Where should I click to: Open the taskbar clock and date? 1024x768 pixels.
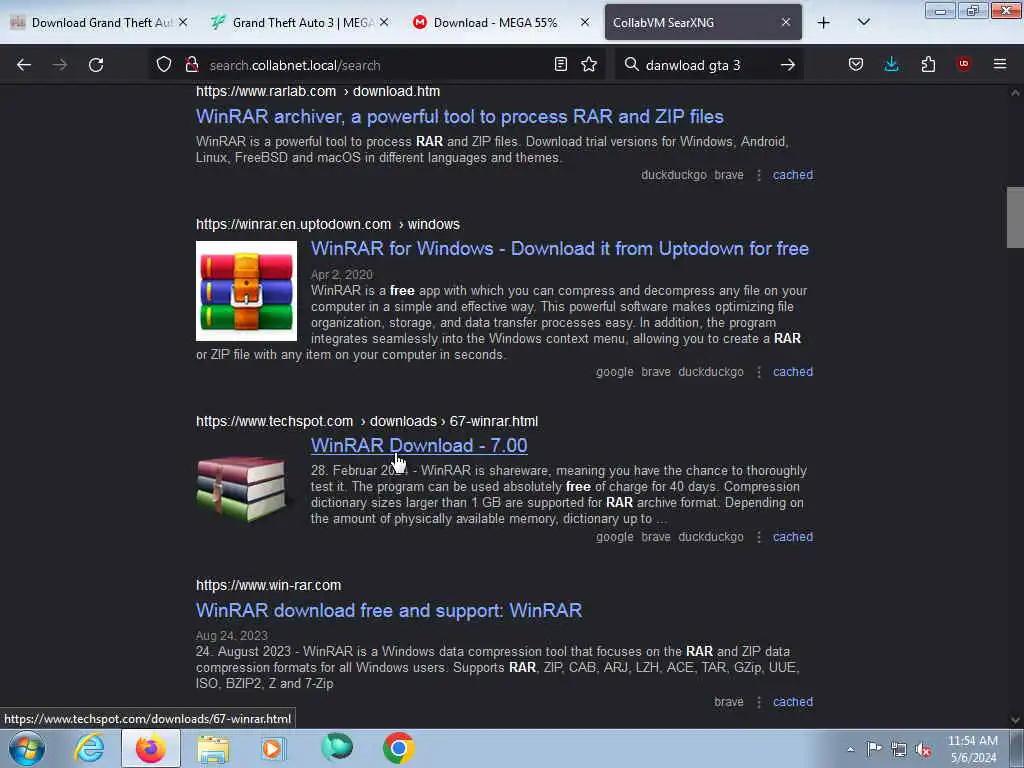972,749
